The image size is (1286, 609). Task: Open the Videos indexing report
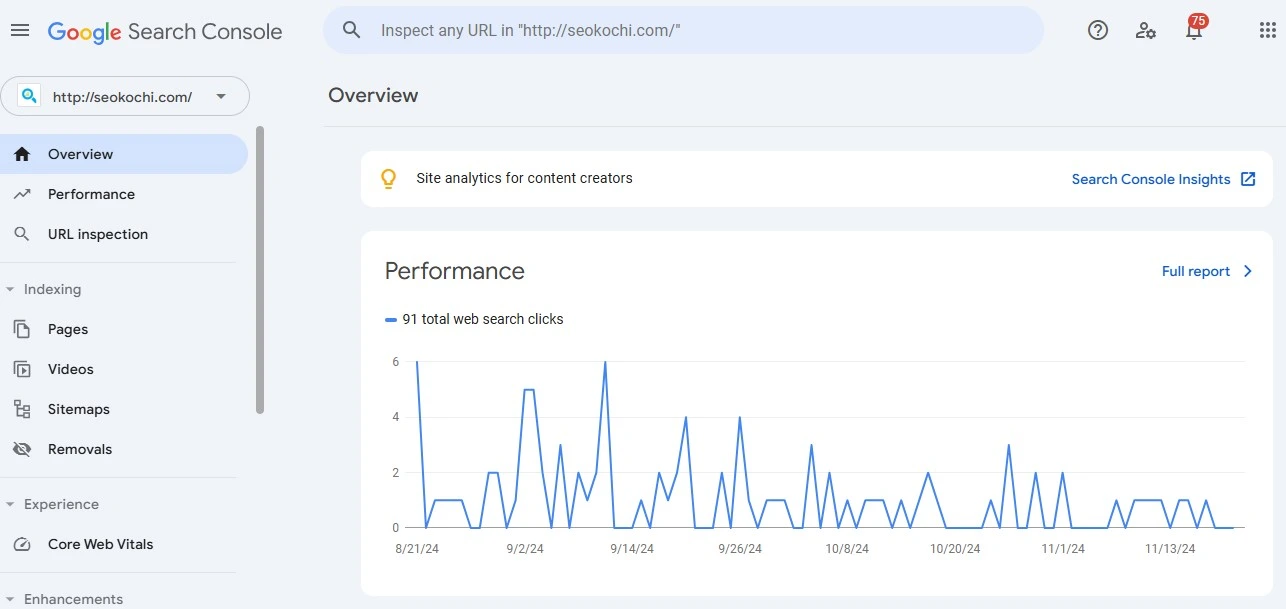click(x=124, y=369)
